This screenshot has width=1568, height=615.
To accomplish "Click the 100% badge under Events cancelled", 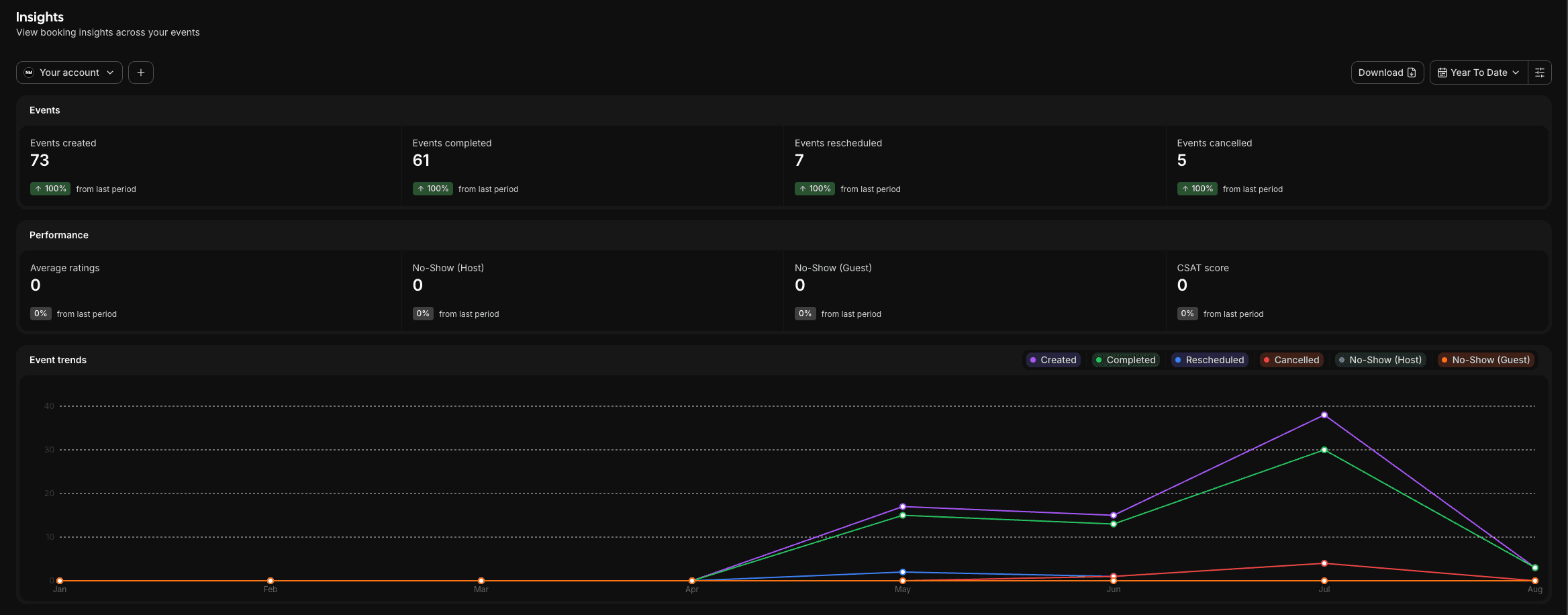I will 1197,189.
